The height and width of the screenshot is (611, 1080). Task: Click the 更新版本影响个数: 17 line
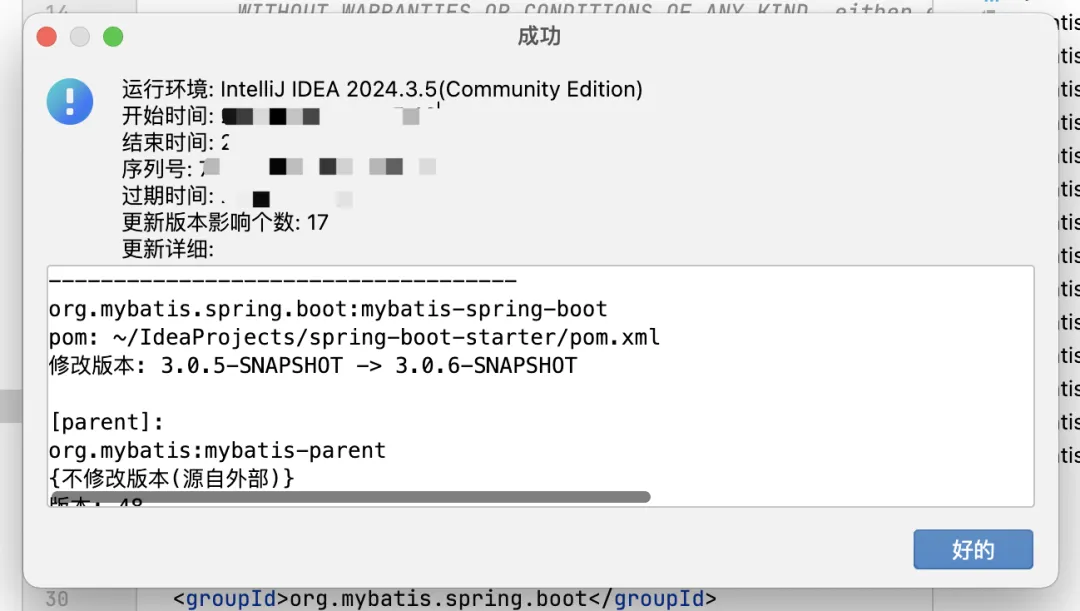(x=225, y=222)
